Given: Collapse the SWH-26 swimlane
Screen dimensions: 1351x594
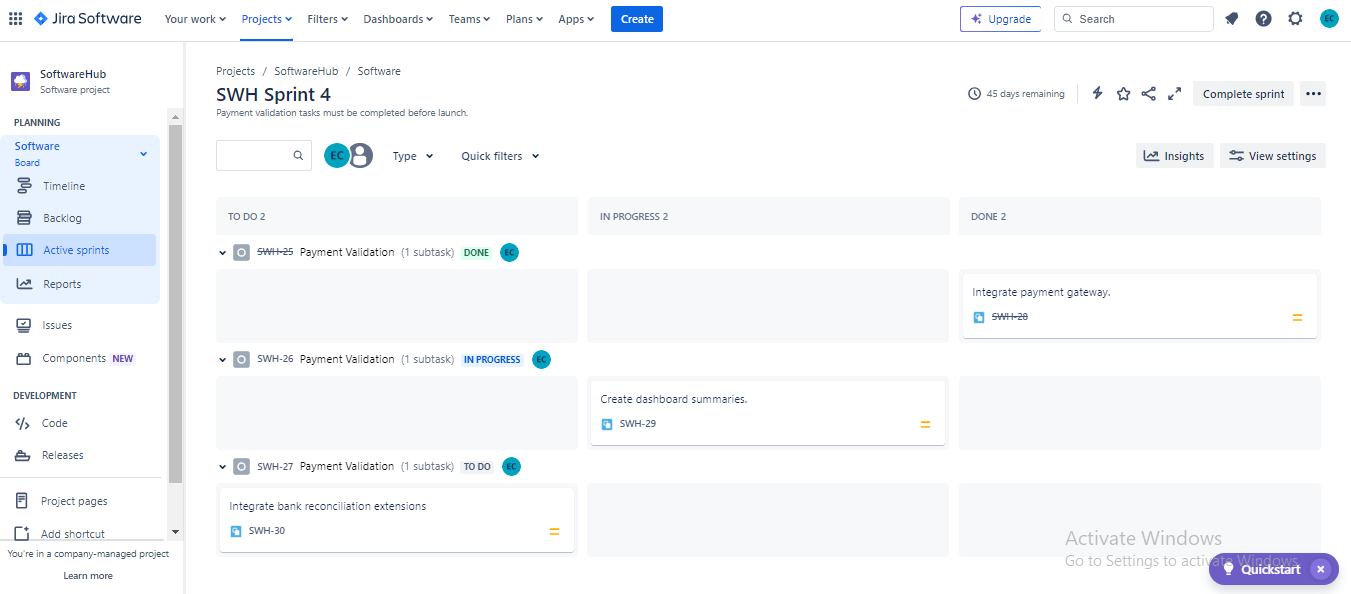Looking at the screenshot, I should 222,360.
